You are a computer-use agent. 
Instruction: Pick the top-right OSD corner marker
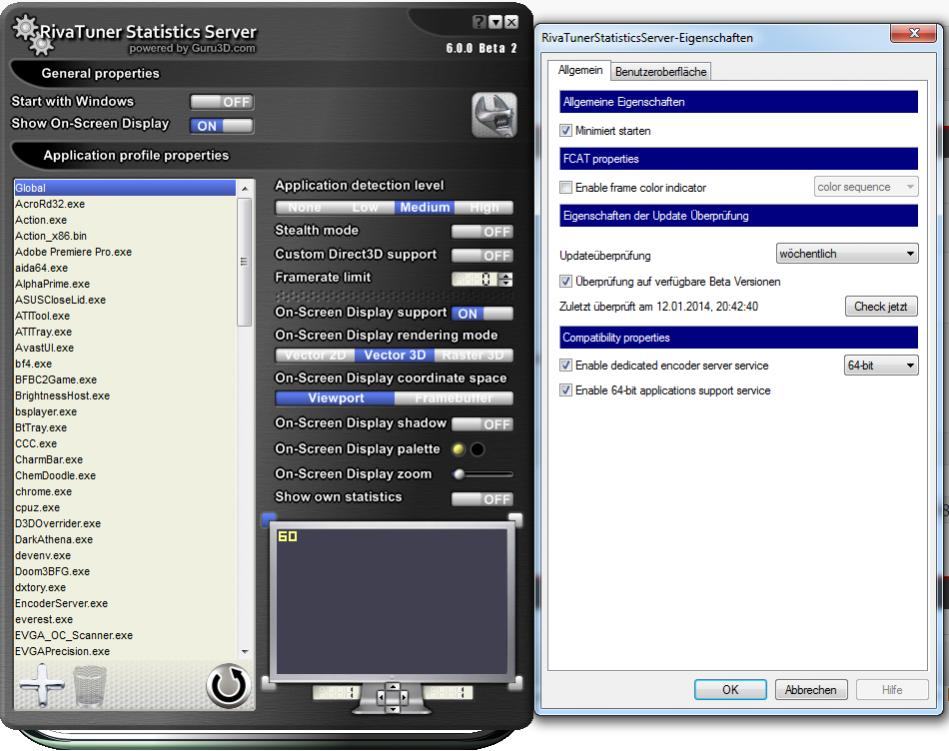pyautogui.click(x=515, y=519)
